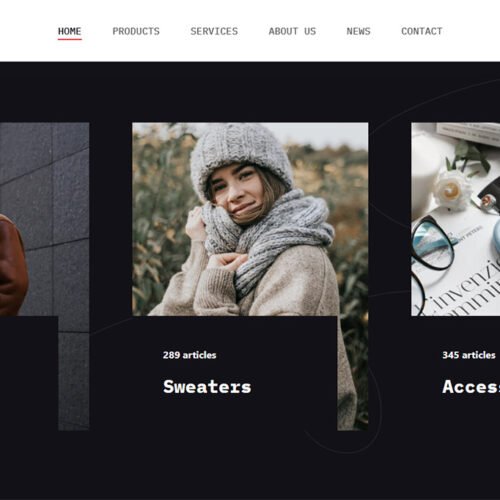Open the HOME navigation item
The width and height of the screenshot is (500, 500).
70,31
